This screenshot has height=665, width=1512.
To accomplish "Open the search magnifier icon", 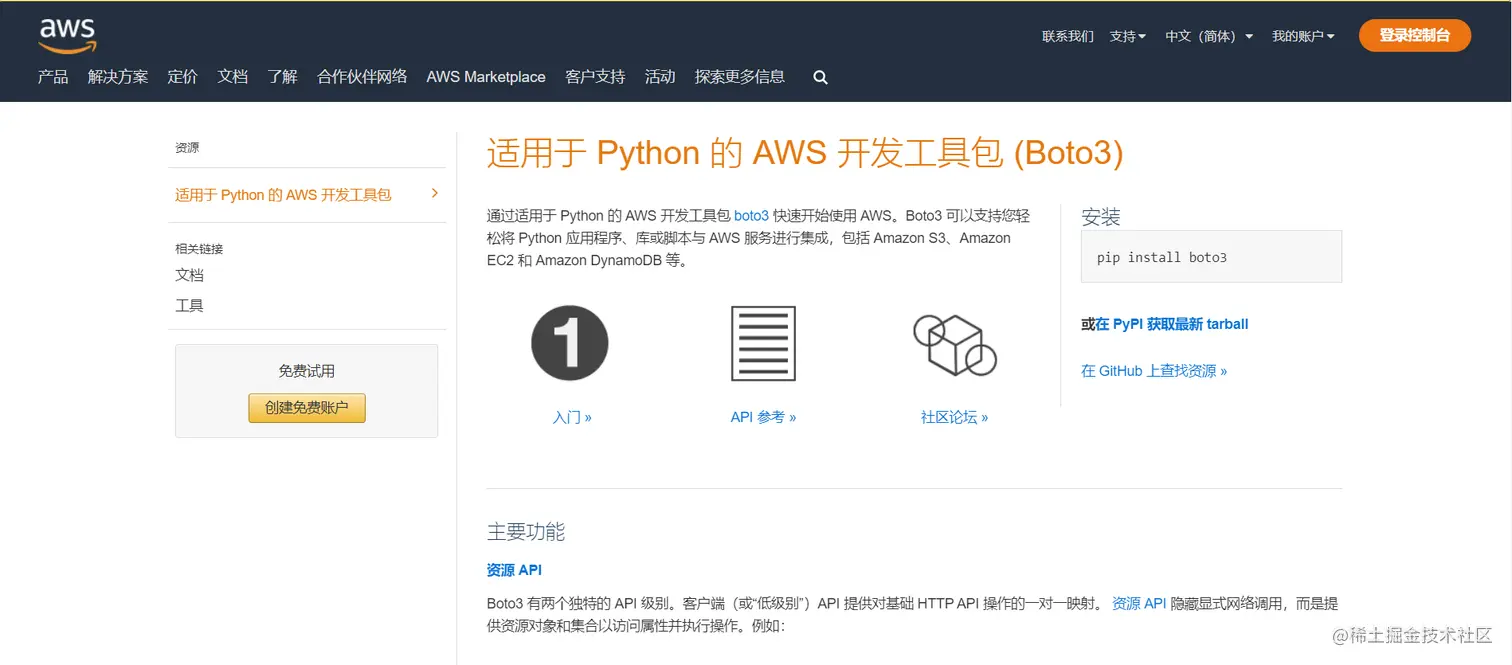I will coord(820,77).
